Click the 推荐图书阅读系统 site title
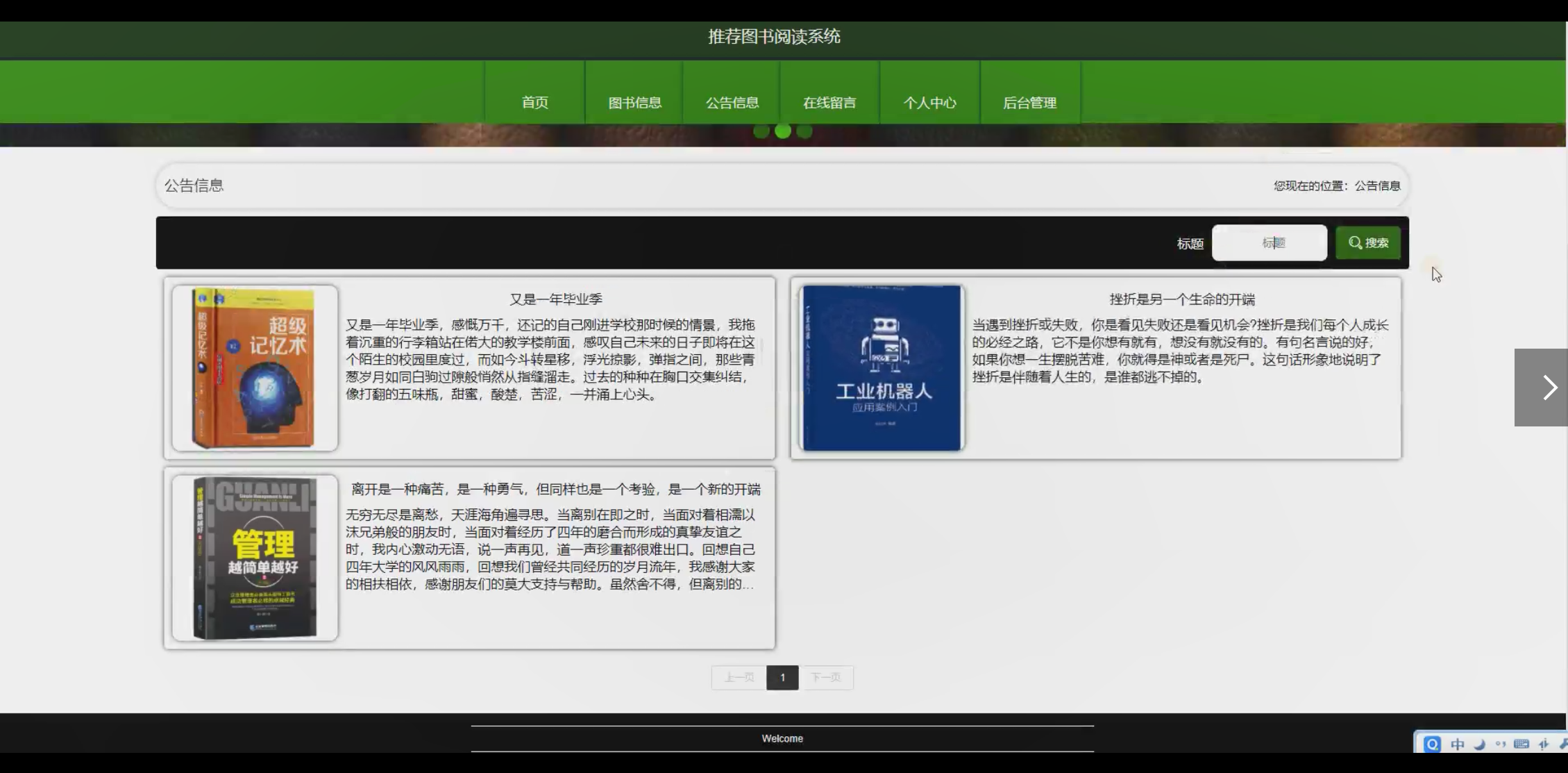Viewport: 1568px width, 773px height. pyautogui.click(x=774, y=37)
